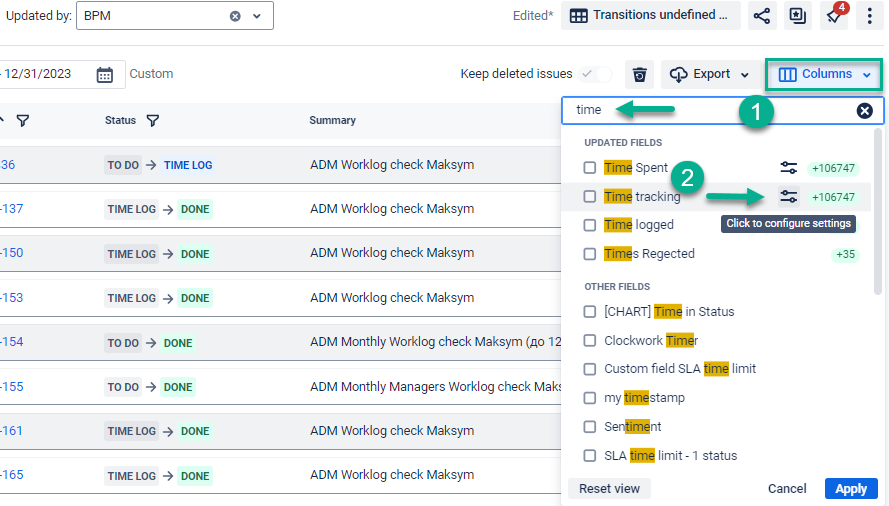This screenshot has height=506, width=889.
Task: Click the trash bin delete icon
Action: click(640, 74)
